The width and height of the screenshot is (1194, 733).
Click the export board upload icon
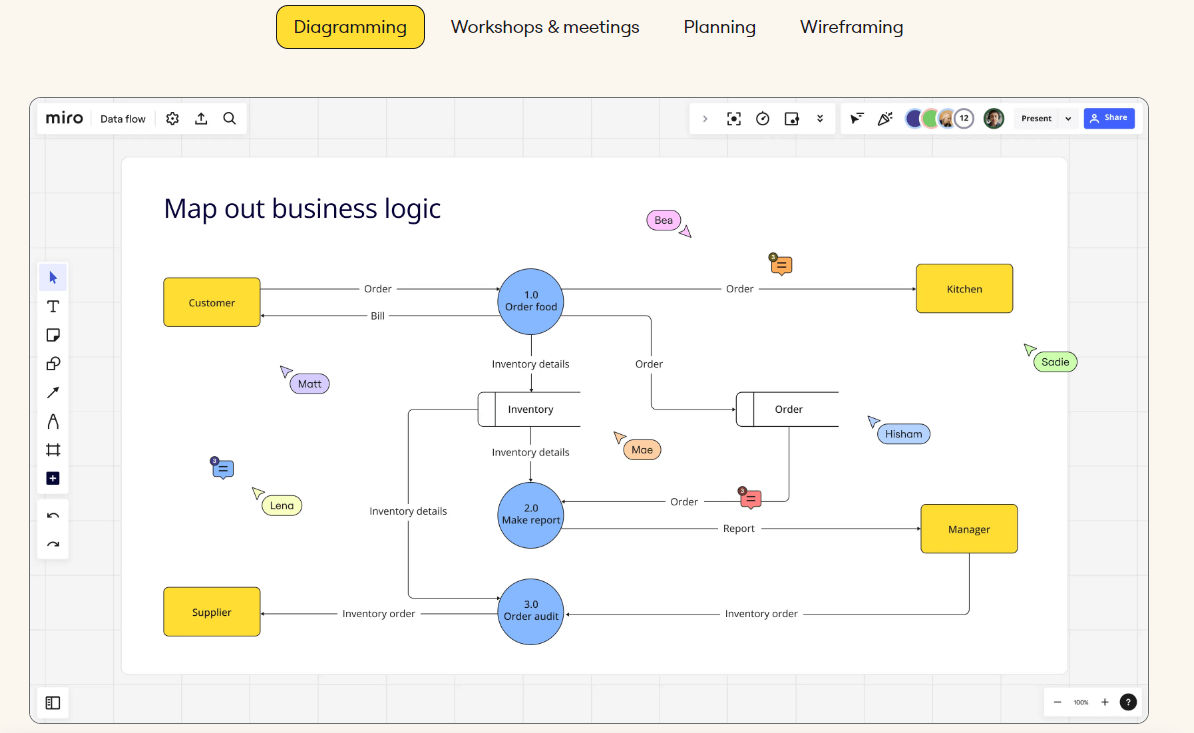(x=201, y=119)
